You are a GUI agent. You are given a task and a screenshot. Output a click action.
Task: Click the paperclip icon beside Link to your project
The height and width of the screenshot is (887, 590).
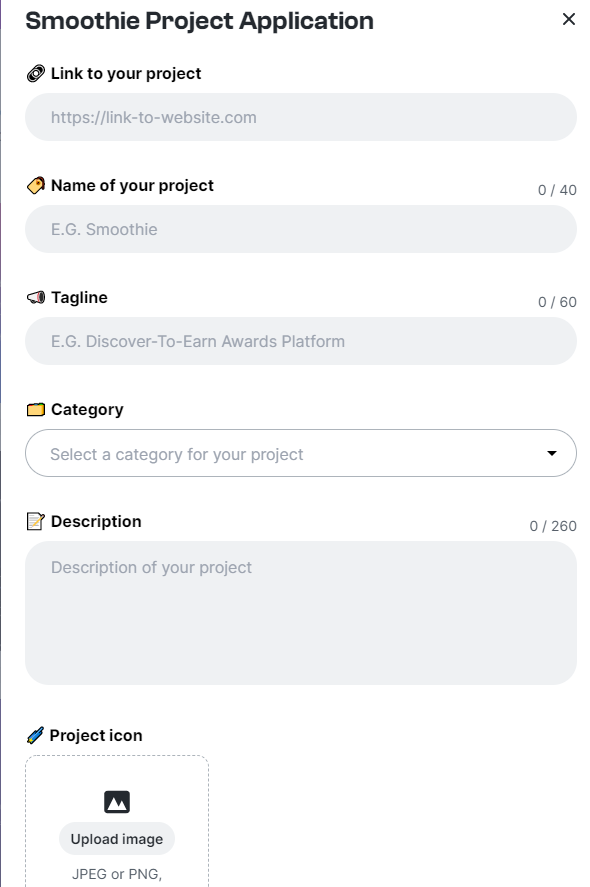pyautogui.click(x=36, y=74)
